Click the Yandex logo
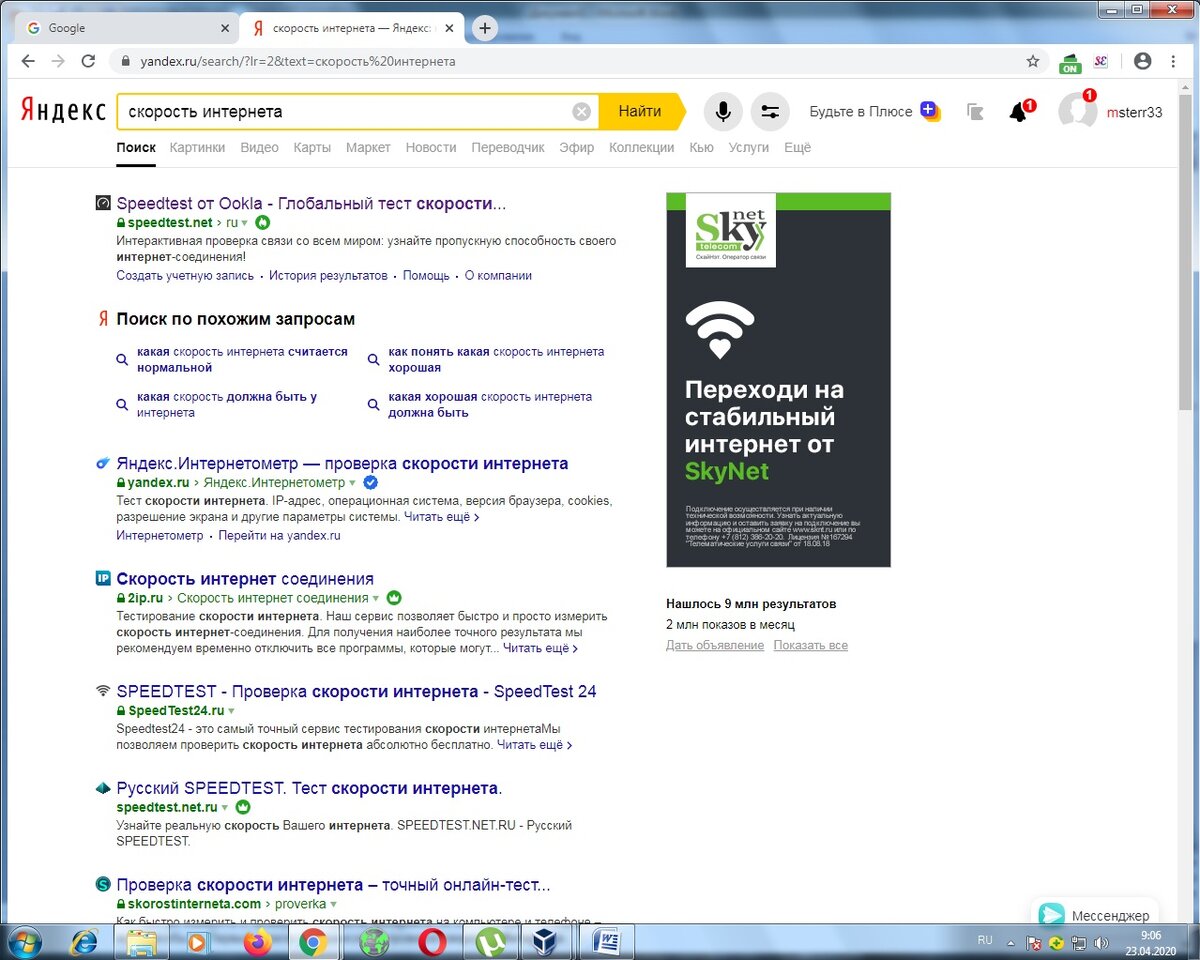The height and width of the screenshot is (960, 1200). point(63,111)
